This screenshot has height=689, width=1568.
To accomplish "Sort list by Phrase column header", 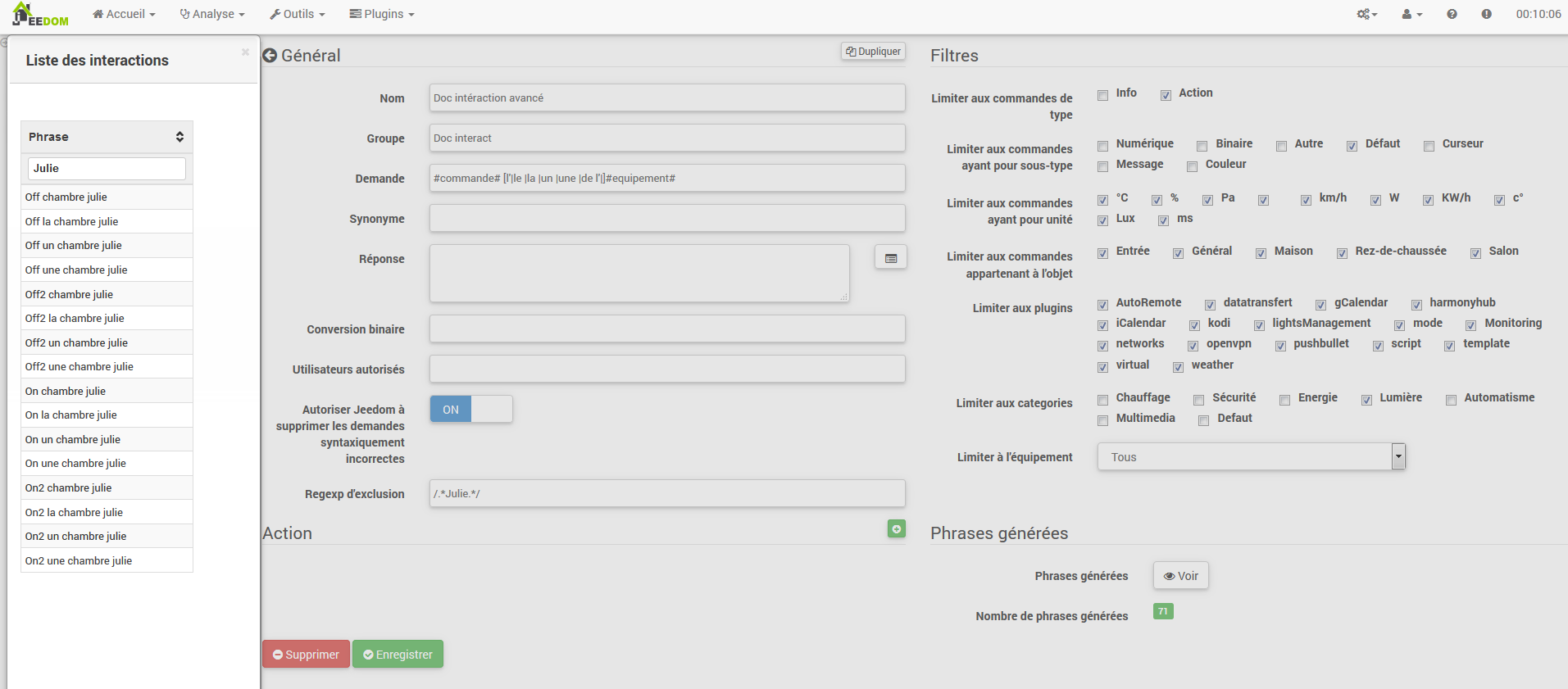I will click(x=107, y=137).
